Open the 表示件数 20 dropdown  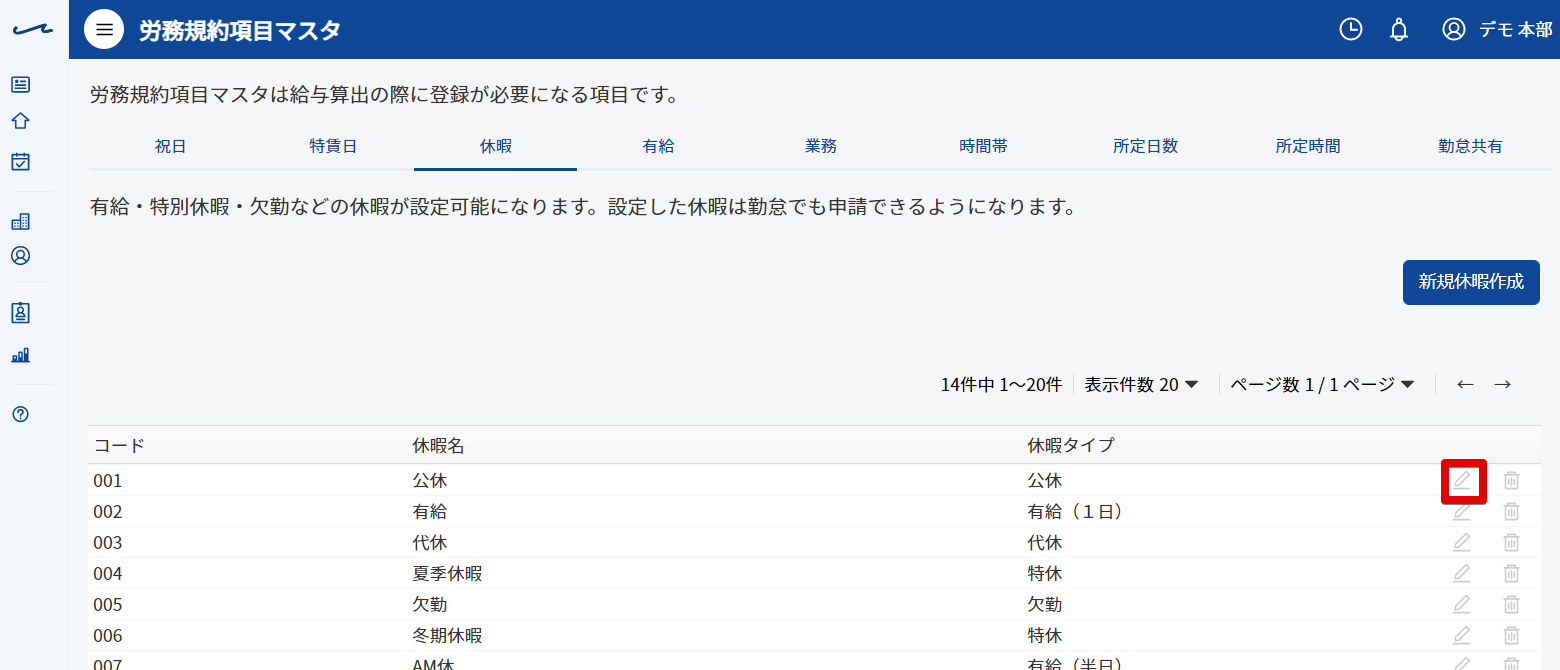(1141, 384)
